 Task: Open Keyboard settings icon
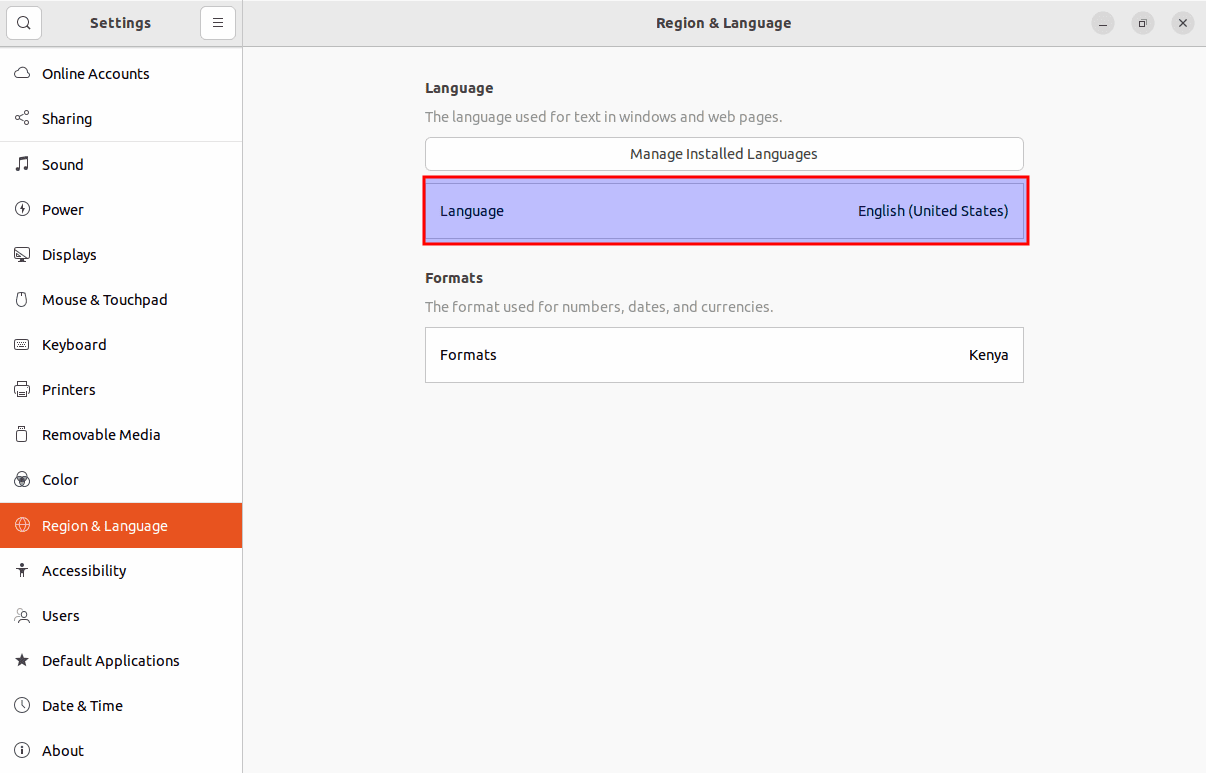(x=21, y=344)
